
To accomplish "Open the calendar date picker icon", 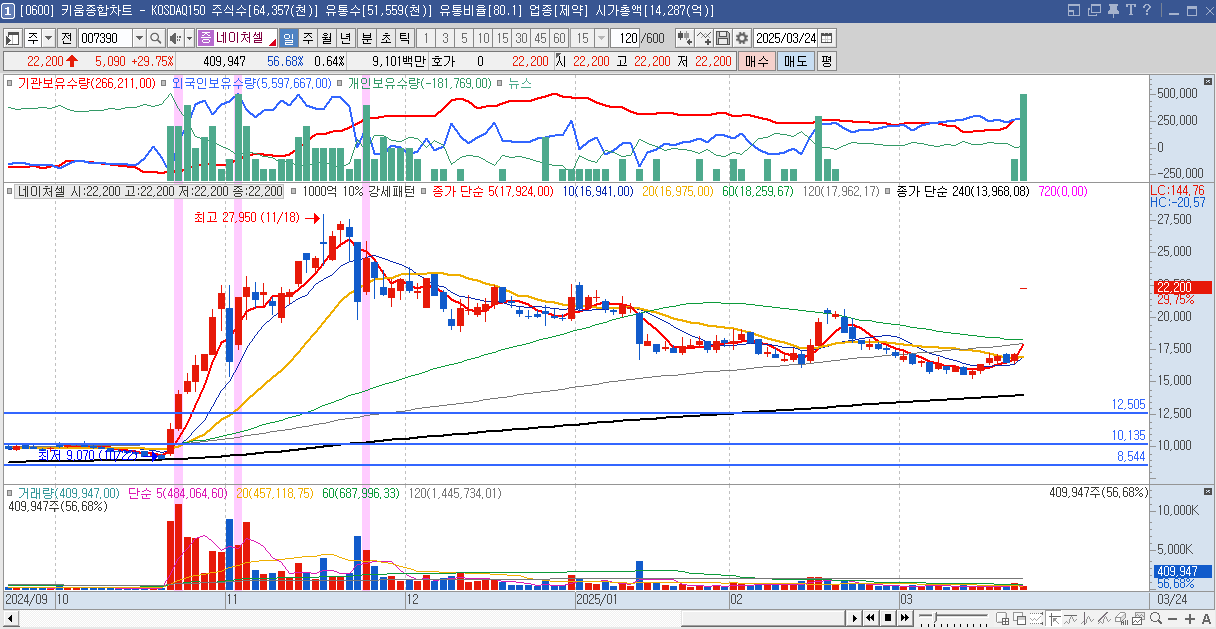I will (x=827, y=38).
